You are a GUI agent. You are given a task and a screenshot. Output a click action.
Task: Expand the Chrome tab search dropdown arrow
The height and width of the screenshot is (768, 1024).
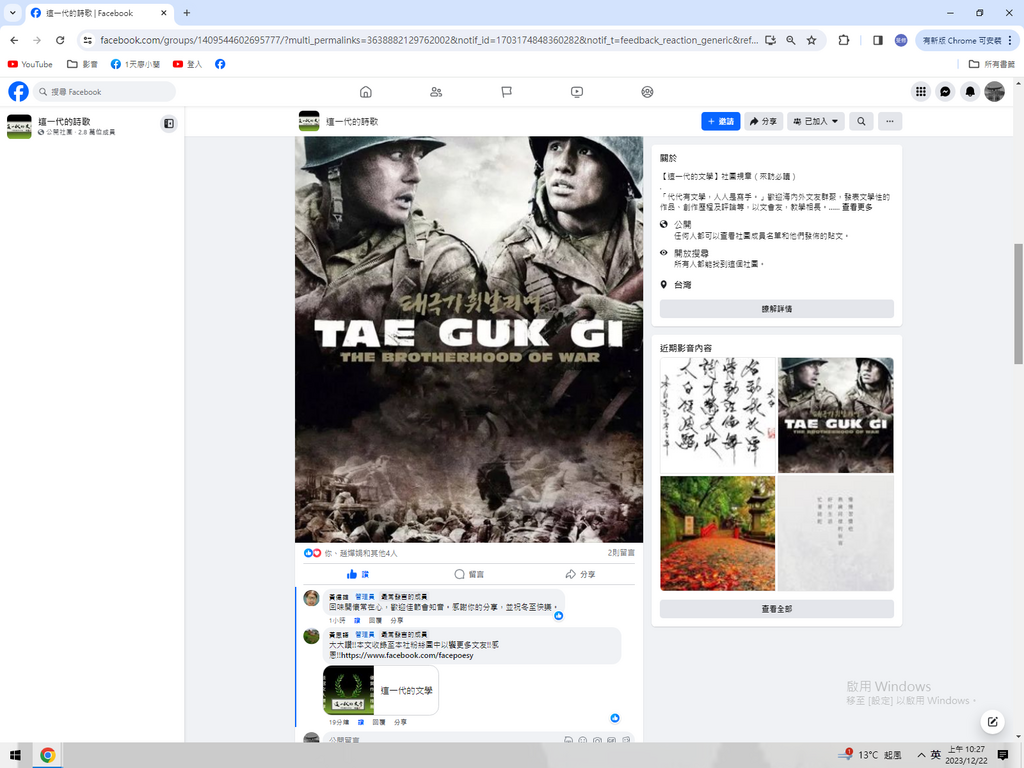click(12, 13)
